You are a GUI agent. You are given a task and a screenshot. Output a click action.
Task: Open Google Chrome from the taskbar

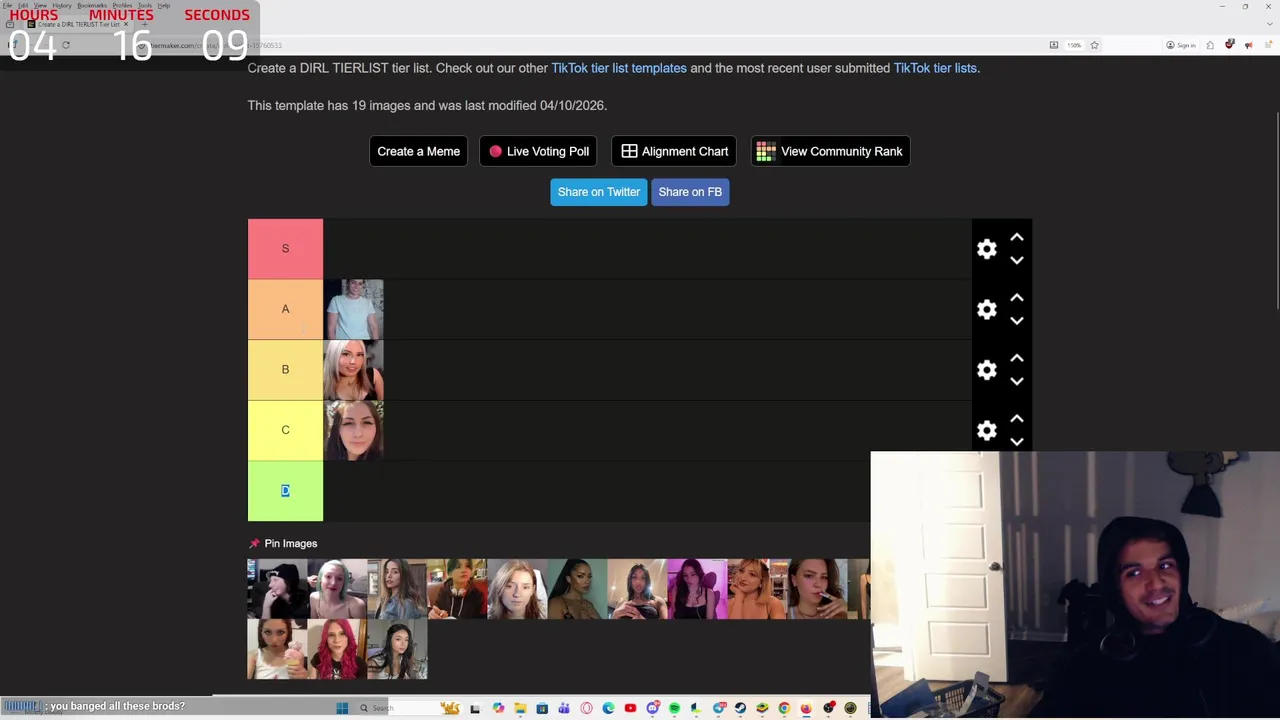tap(784, 708)
